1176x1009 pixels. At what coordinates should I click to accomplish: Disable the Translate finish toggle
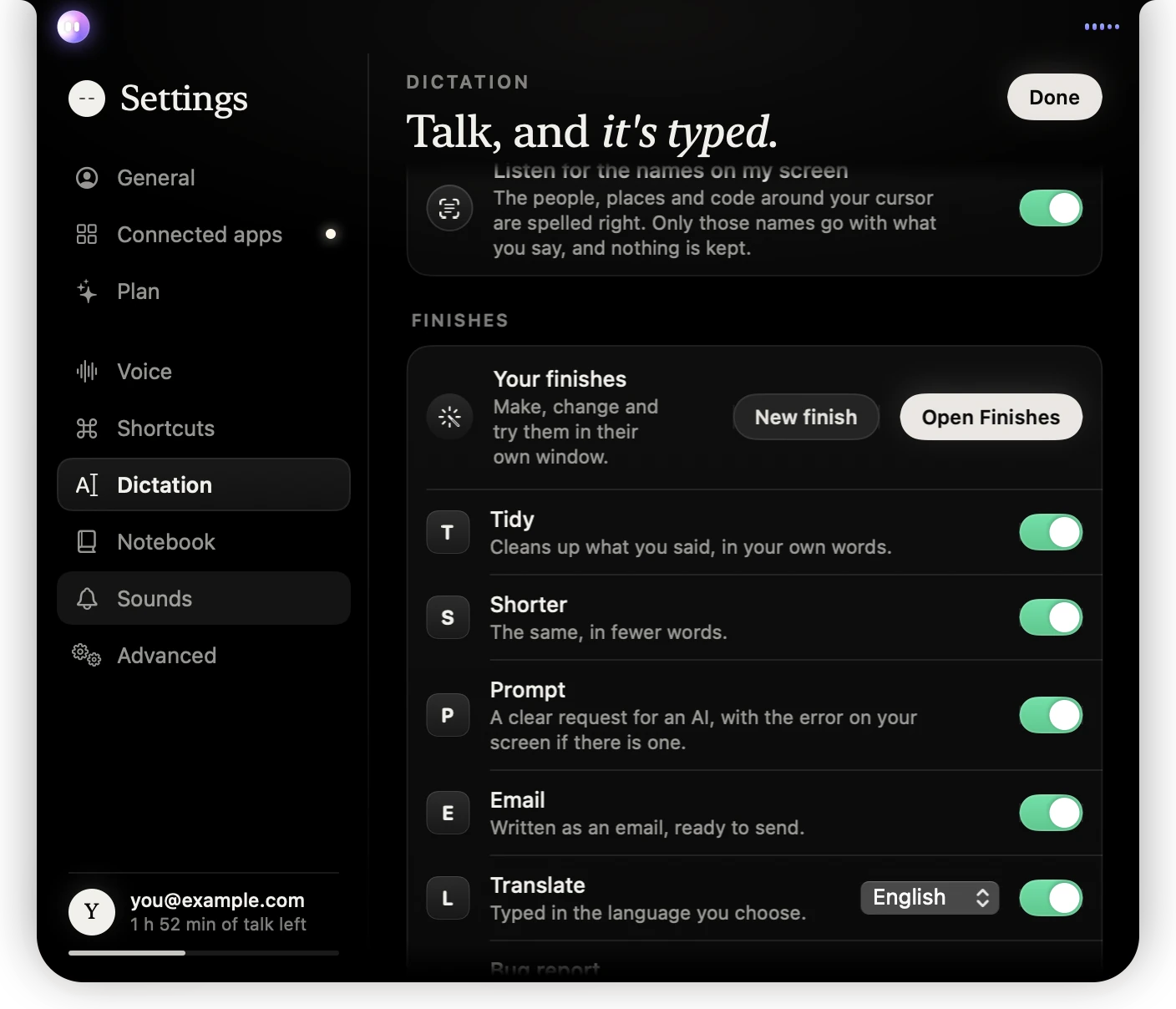[1051, 898]
